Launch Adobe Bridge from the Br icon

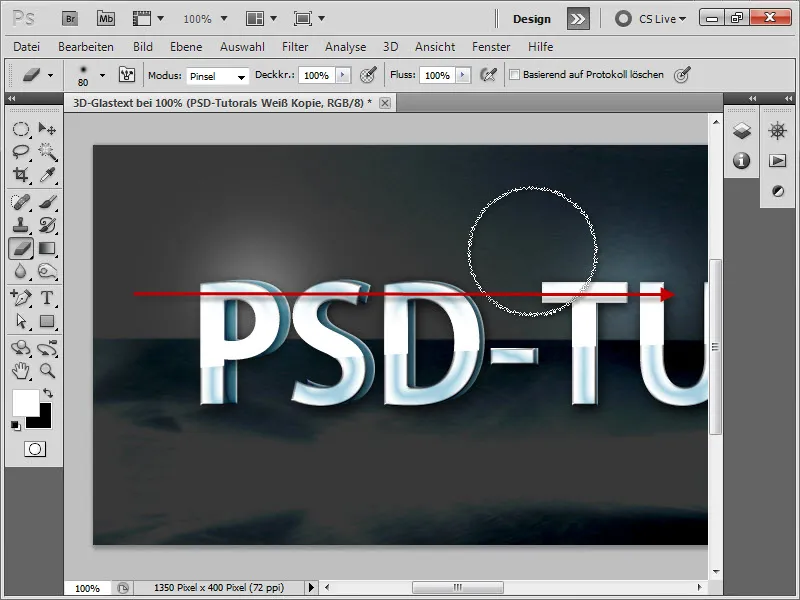point(70,19)
